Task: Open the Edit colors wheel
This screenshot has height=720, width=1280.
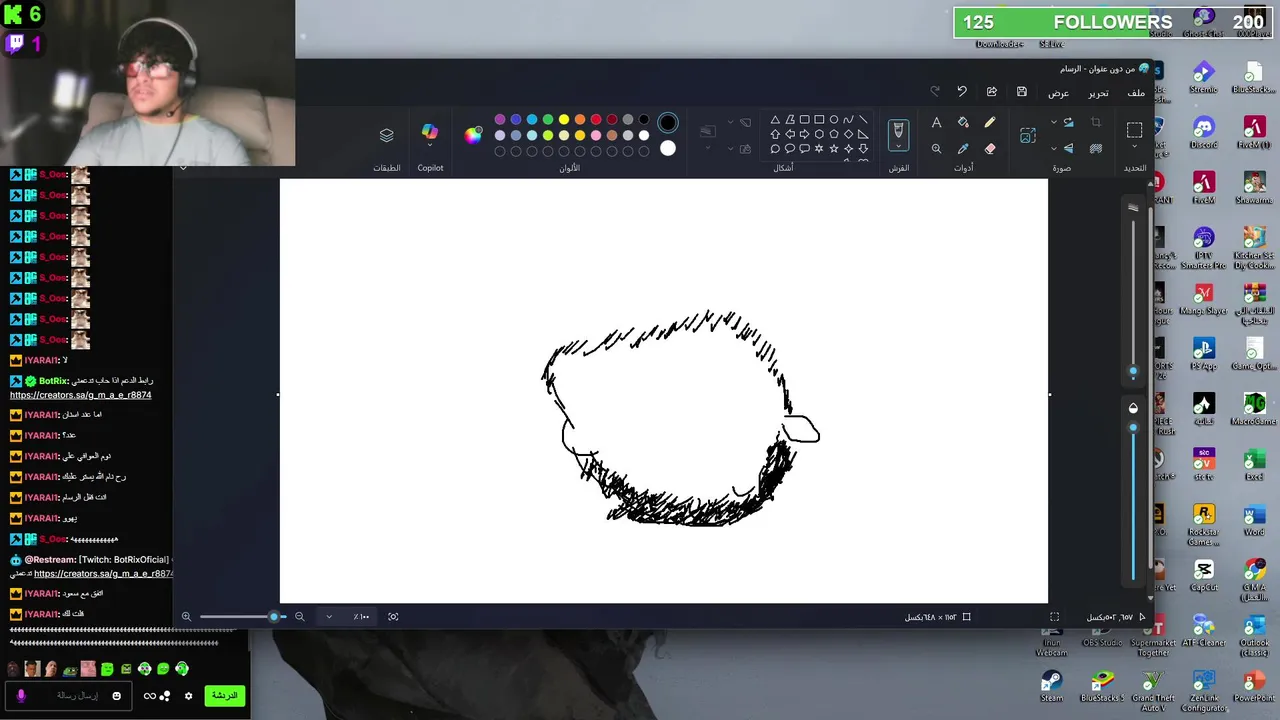Action: click(473, 135)
